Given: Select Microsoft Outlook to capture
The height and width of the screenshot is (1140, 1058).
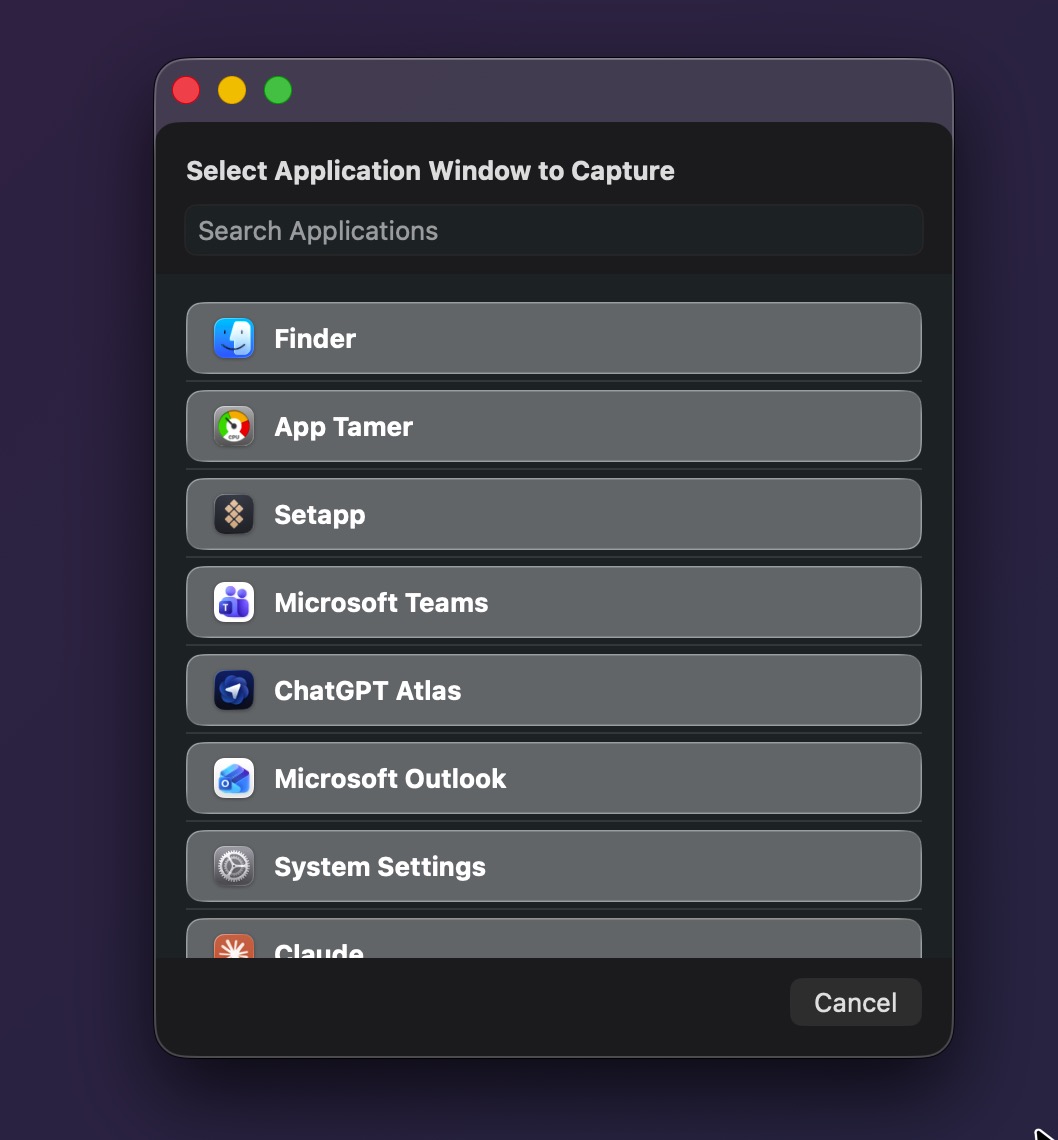Looking at the screenshot, I should 553,778.
